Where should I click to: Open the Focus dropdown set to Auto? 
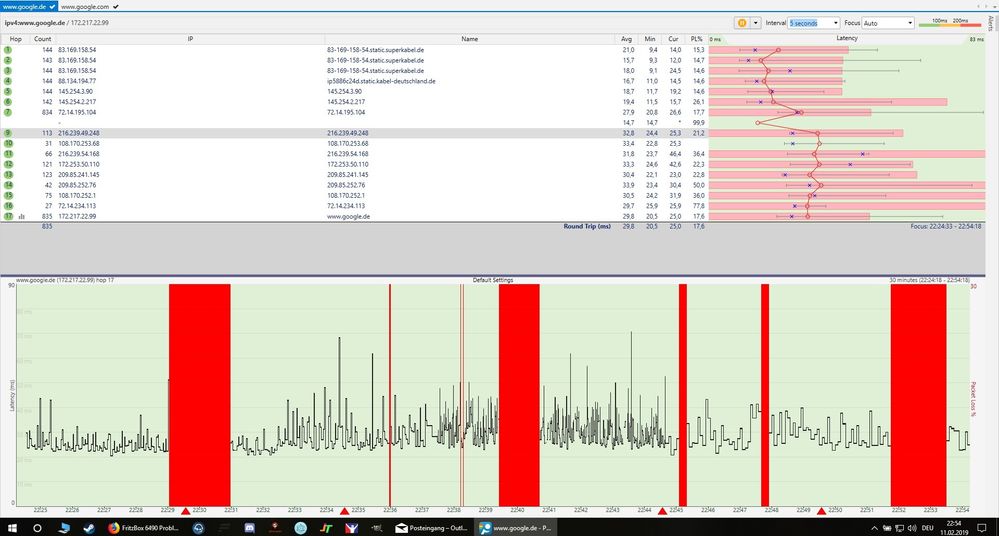pyautogui.click(x=888, y=23)
